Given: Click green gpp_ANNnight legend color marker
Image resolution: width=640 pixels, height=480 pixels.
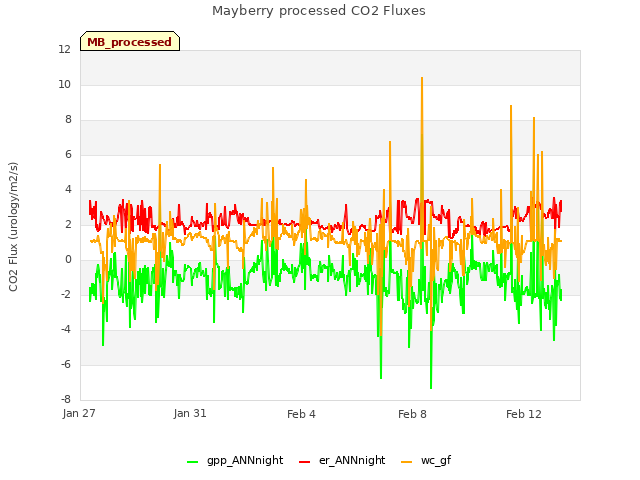Looking at the screenshot, I should (x=193, y=462).
